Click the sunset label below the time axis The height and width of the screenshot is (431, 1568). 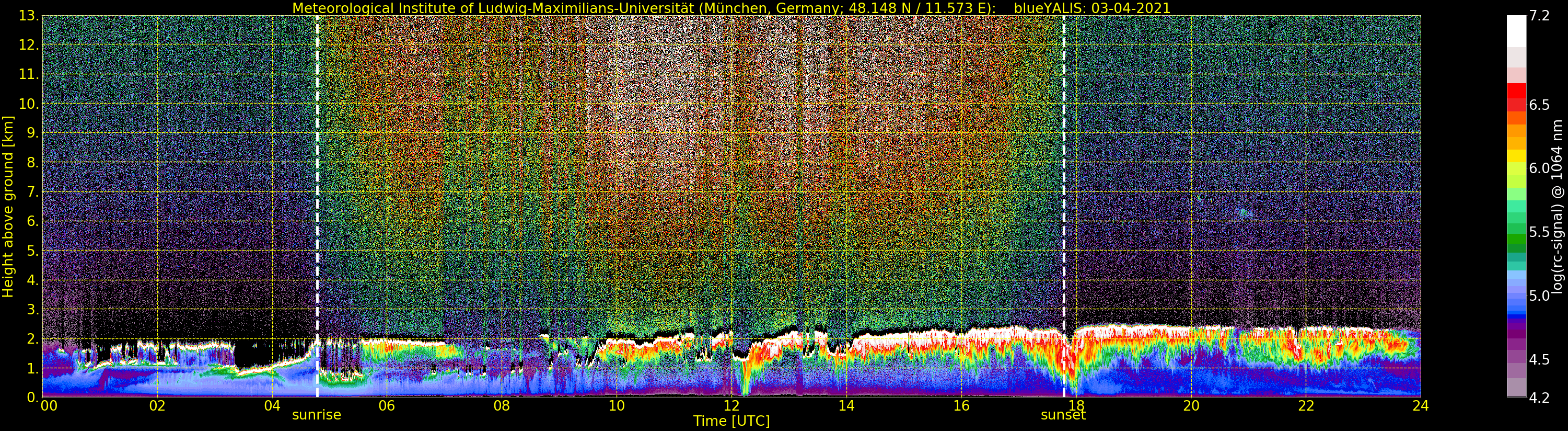click(x=1063, y=415)
